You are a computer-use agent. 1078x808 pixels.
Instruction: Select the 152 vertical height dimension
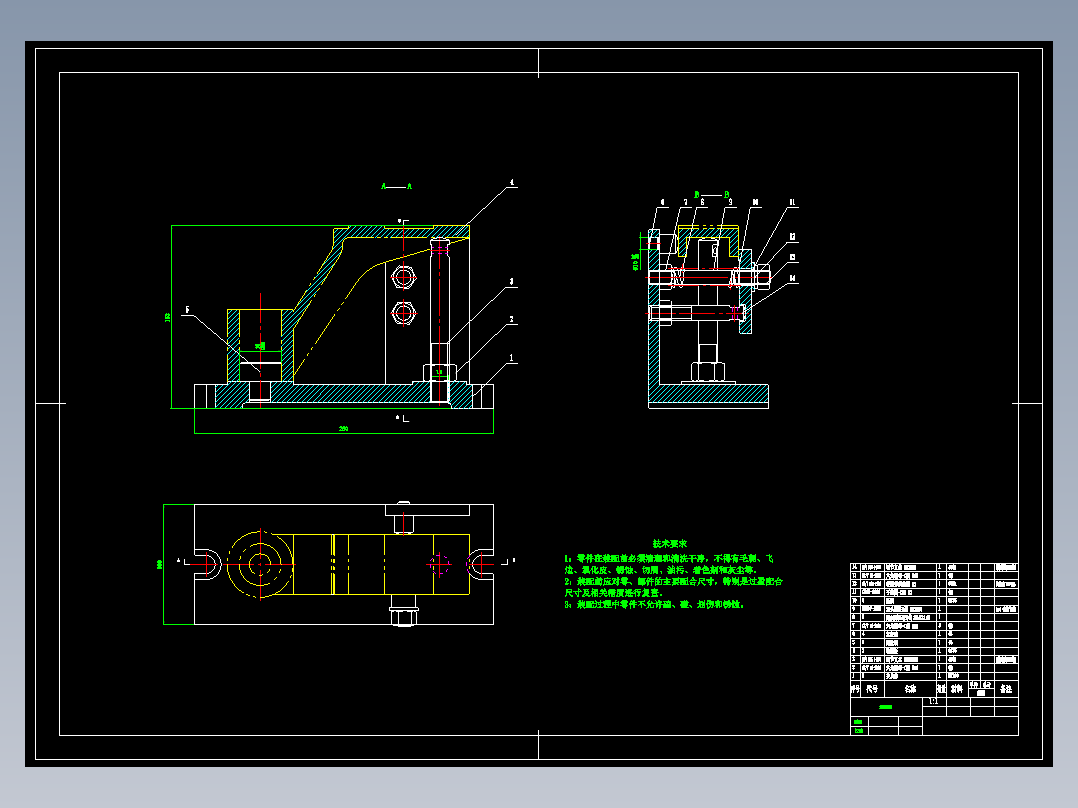point(167,317)
